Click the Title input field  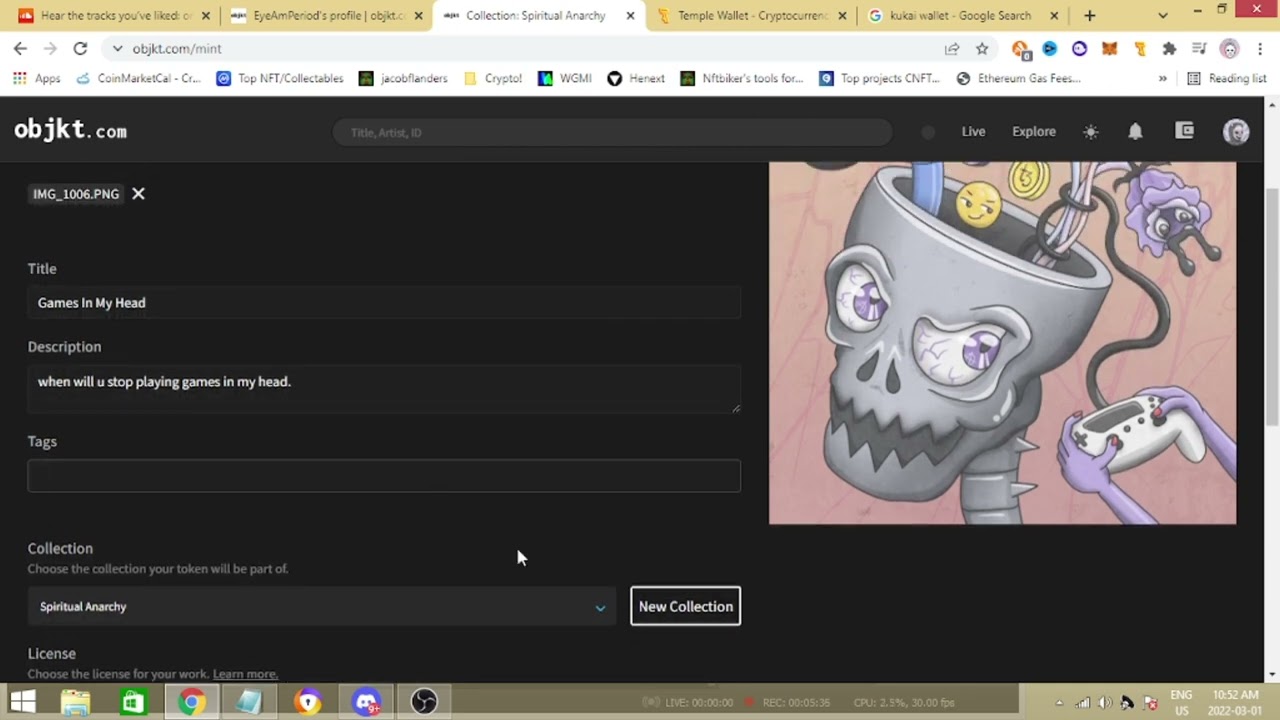pos(384,303)
